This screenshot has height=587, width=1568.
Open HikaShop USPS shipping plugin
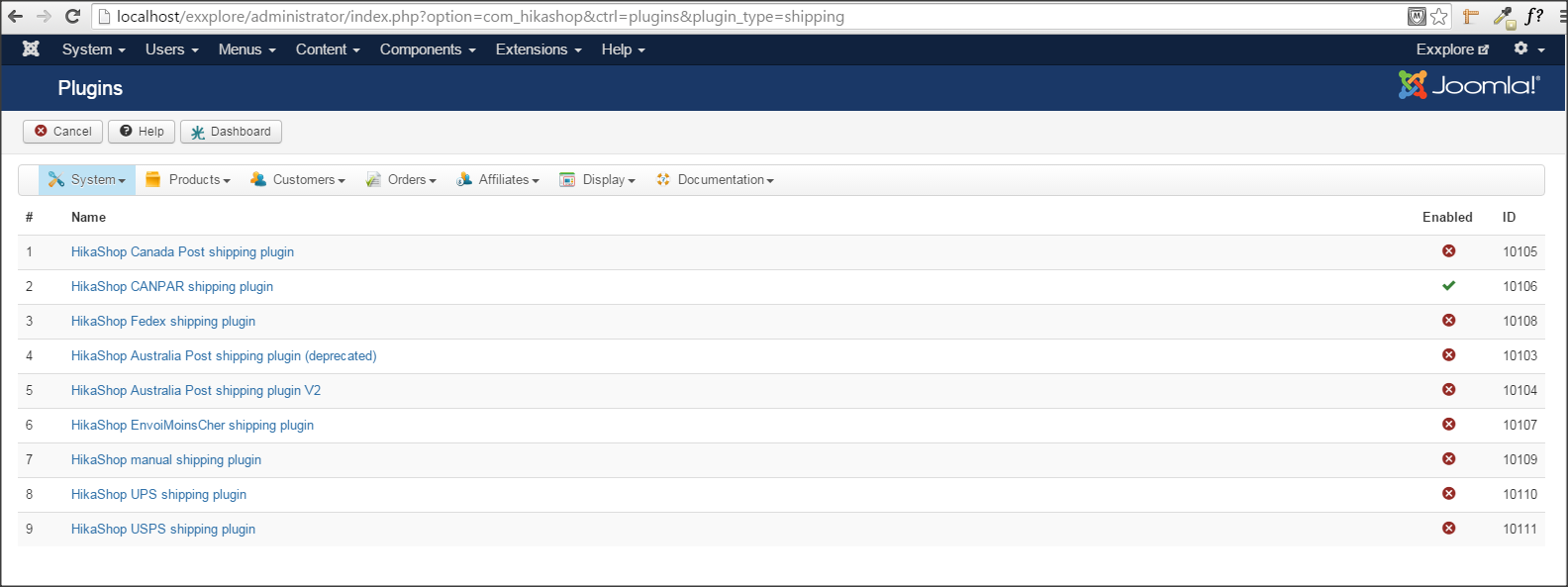coord(163,529)
